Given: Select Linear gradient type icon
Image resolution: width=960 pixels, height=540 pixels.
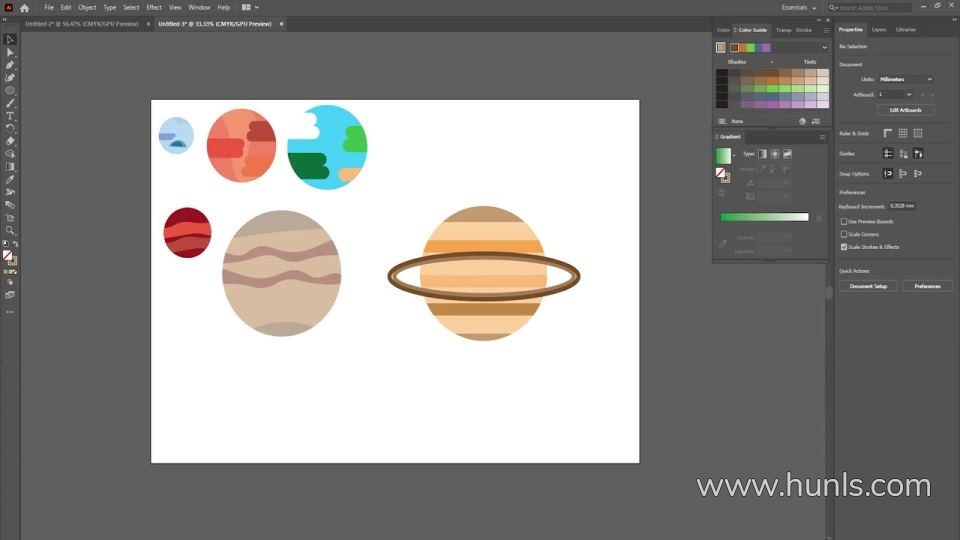Looking at the screenshot, I should click(x=762, y=154).
